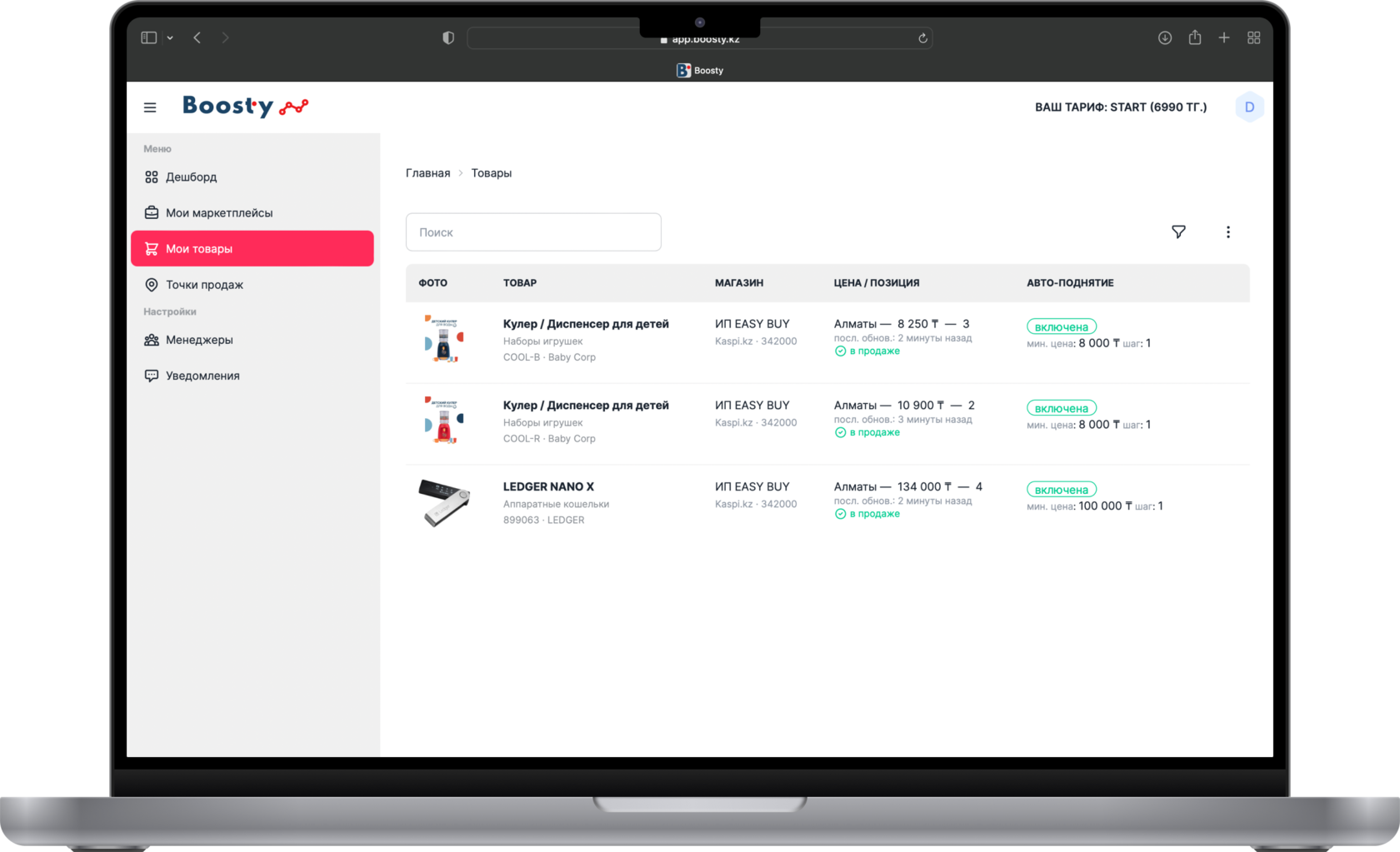This screenshot has height=852, width=1400.
Task: Click the Ledger Nano X product thumbnail
Action: coord(444,502)
